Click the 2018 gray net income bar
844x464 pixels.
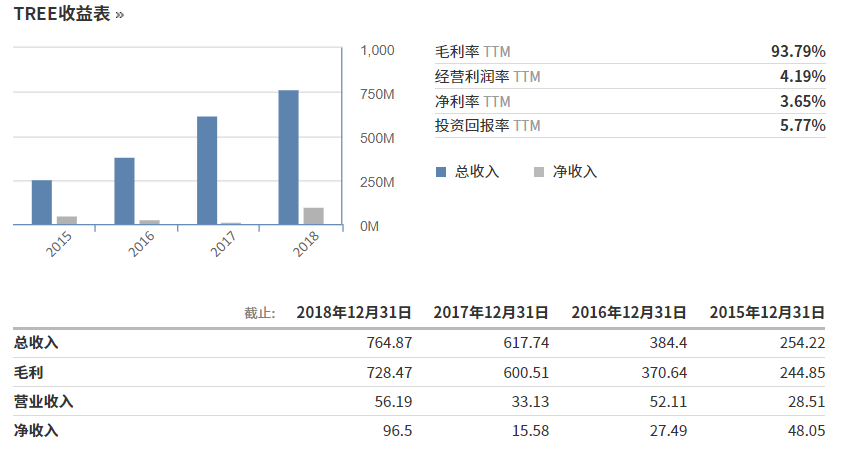314,216
